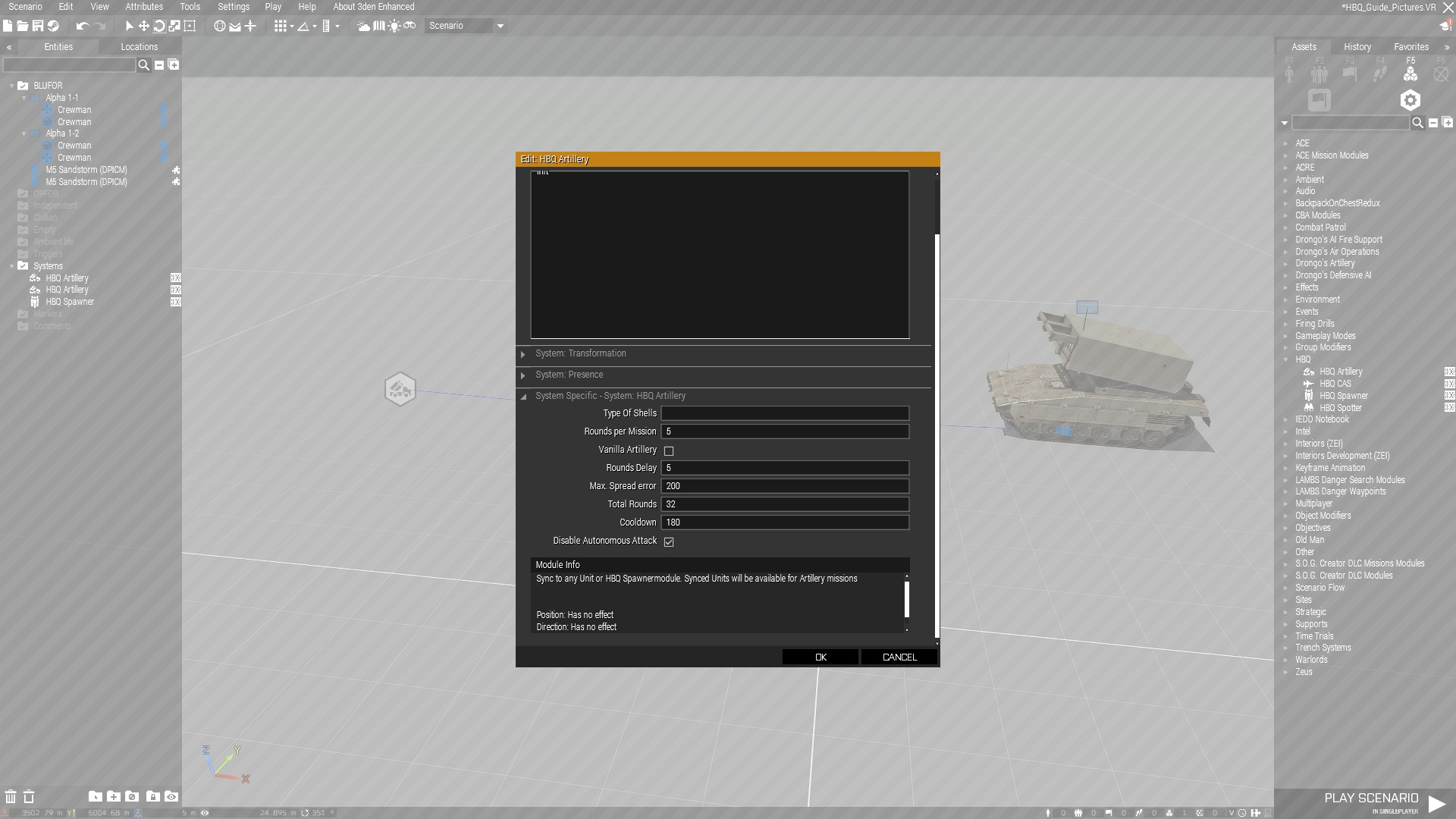Switch to the History tab
The height and width of the screenshot is (819, 1456).
click(1357, 47)
